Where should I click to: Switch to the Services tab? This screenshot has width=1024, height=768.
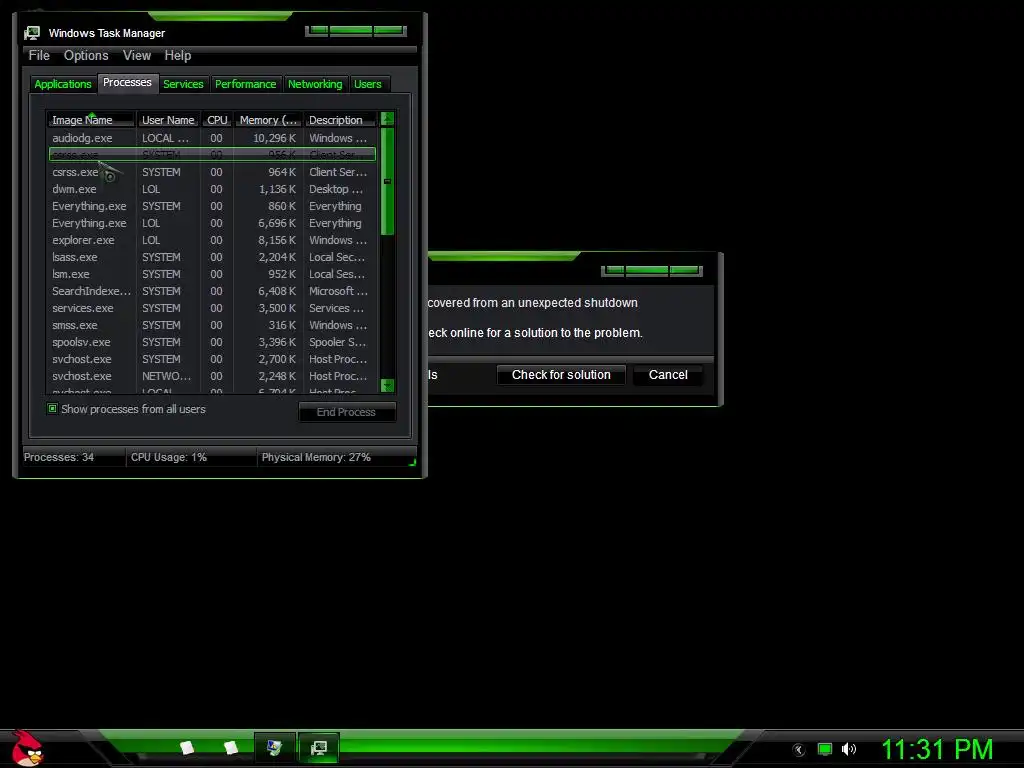(184, 84)
